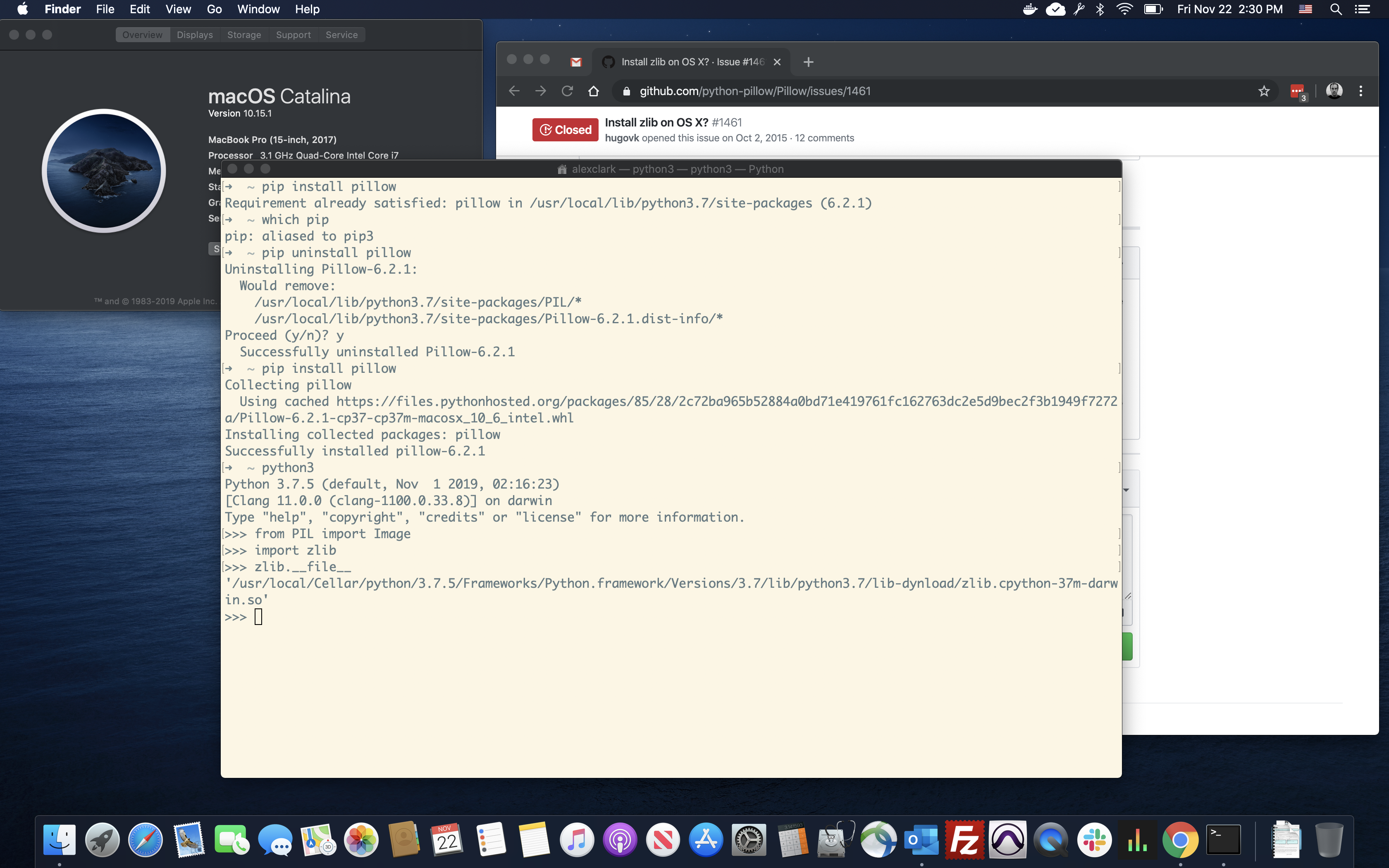Screen dimensions: 1389x868
Task: Click the red Chrome extension icon with badge 3
Action: pyautogui.click(x=1298, y=92)
